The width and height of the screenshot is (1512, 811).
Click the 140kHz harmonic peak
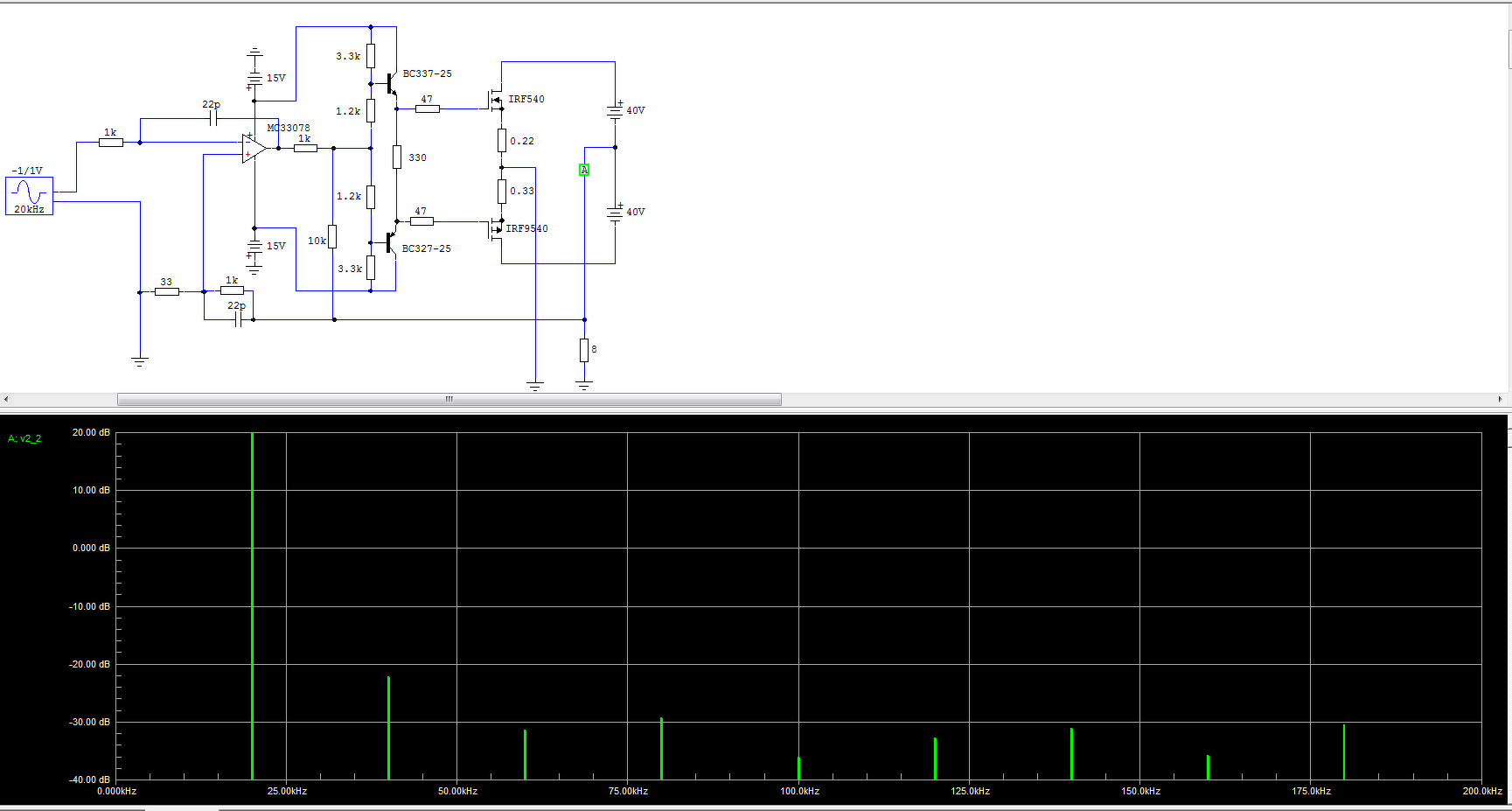1071,753
